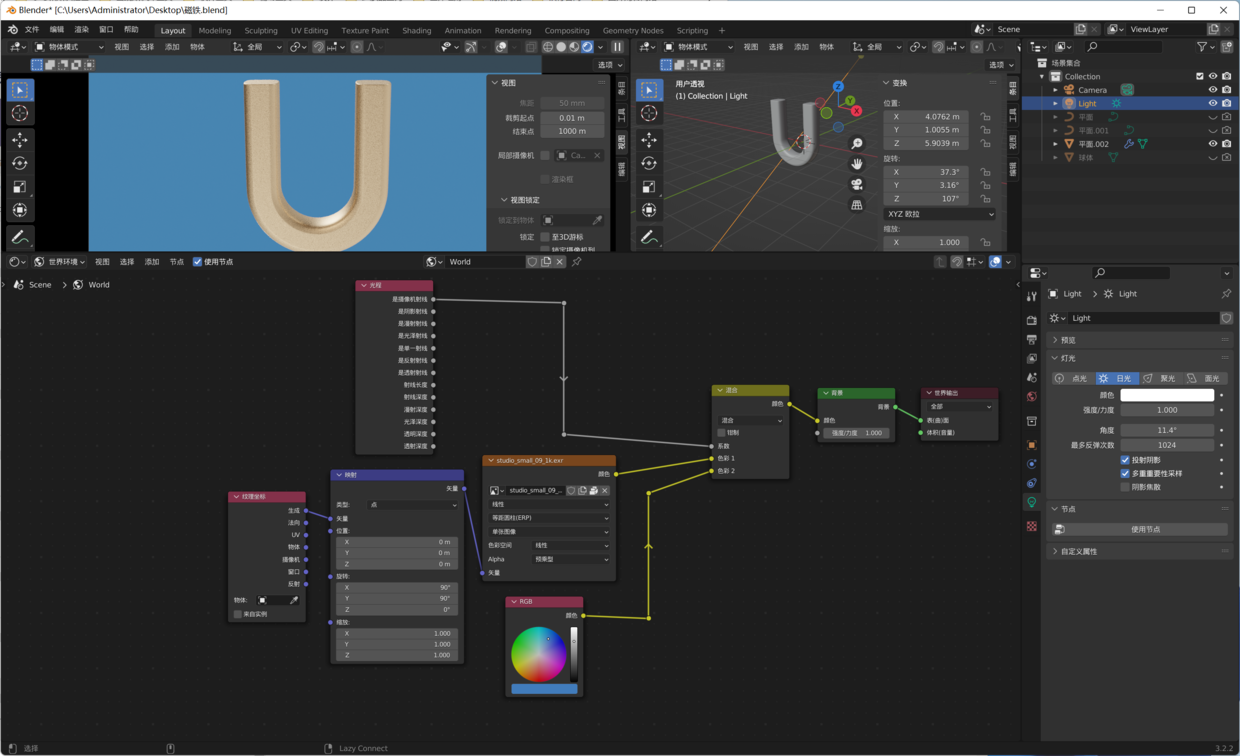Click the viewport zoom magnifier icon
The width and height of the screenshot is (1240, 756).
857,144
